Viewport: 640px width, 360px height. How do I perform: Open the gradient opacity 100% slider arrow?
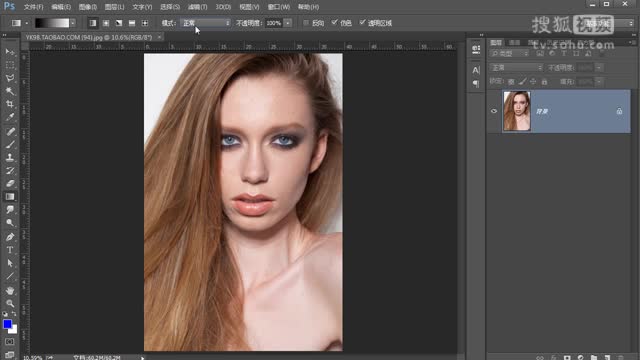[x=288, y=23]
